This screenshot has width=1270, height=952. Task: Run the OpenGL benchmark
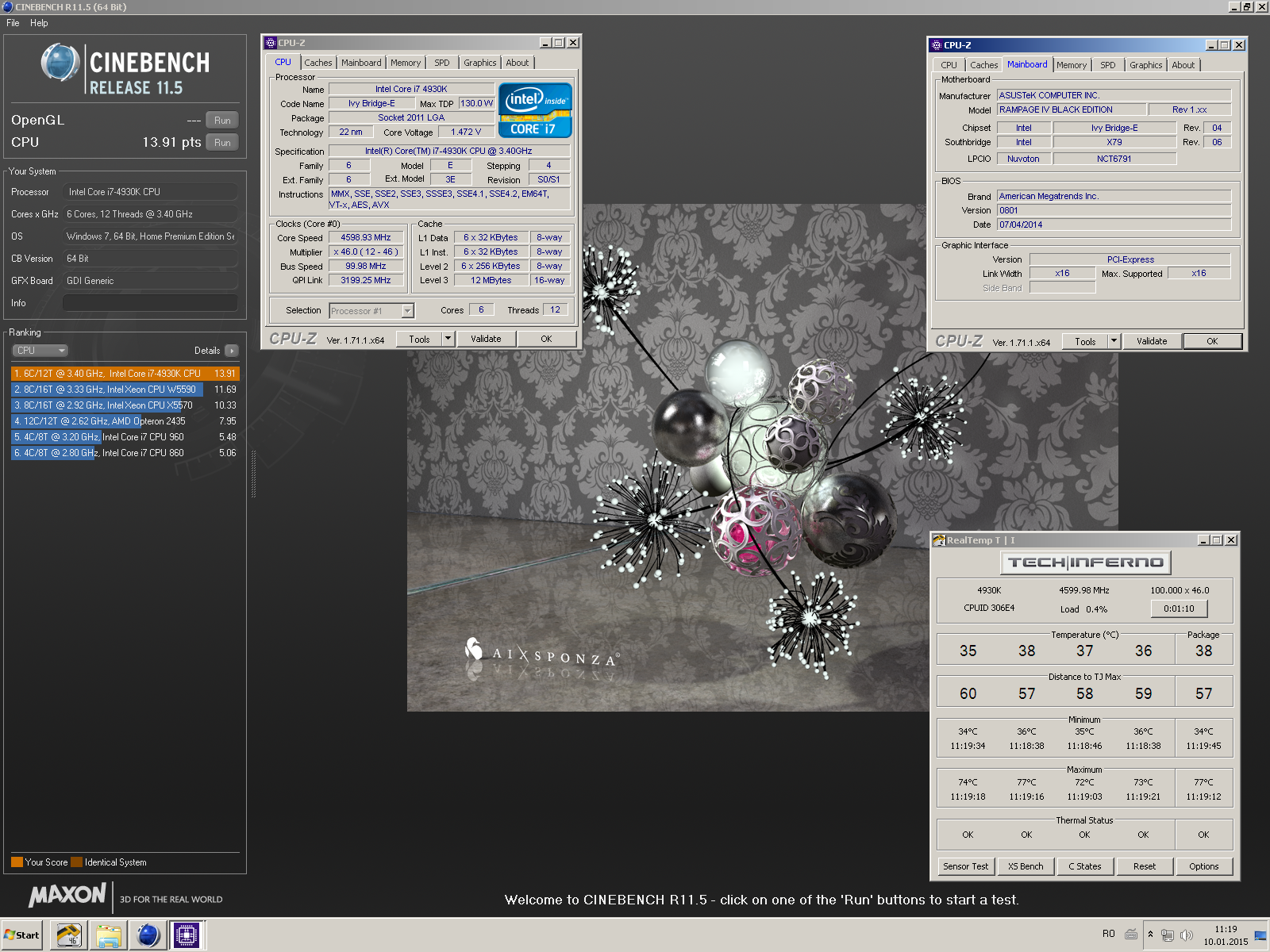(222, 121)
